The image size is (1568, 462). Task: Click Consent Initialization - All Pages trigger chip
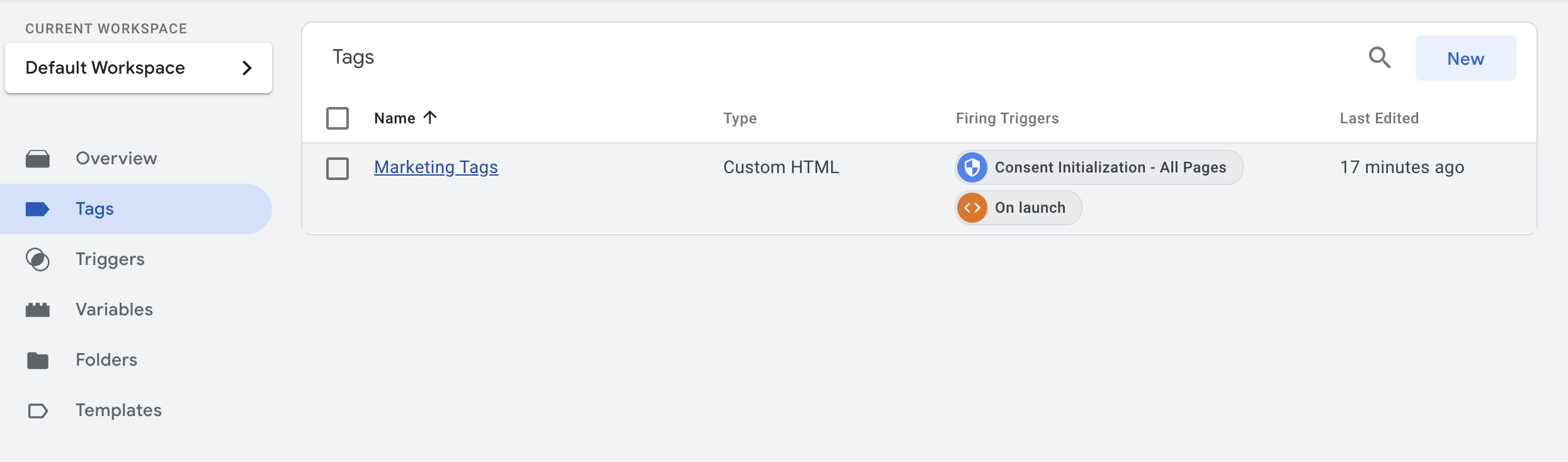1099,167
